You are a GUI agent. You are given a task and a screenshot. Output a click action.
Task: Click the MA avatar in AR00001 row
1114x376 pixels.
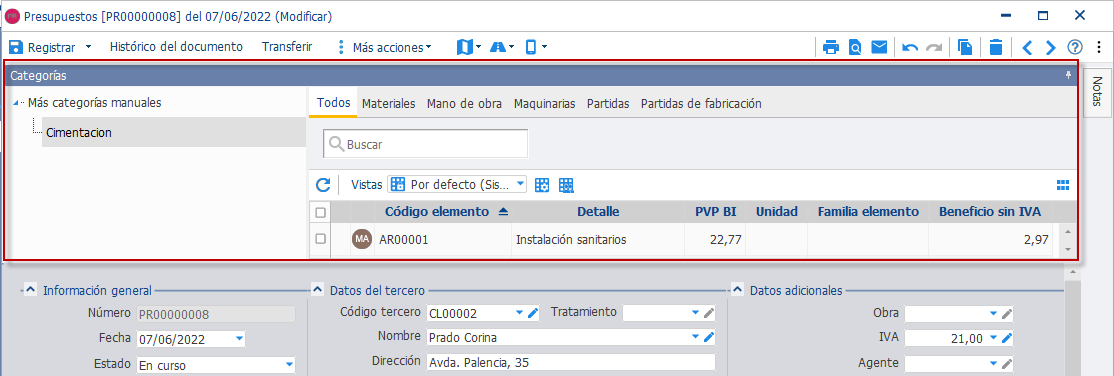click(x=362, y=240)
